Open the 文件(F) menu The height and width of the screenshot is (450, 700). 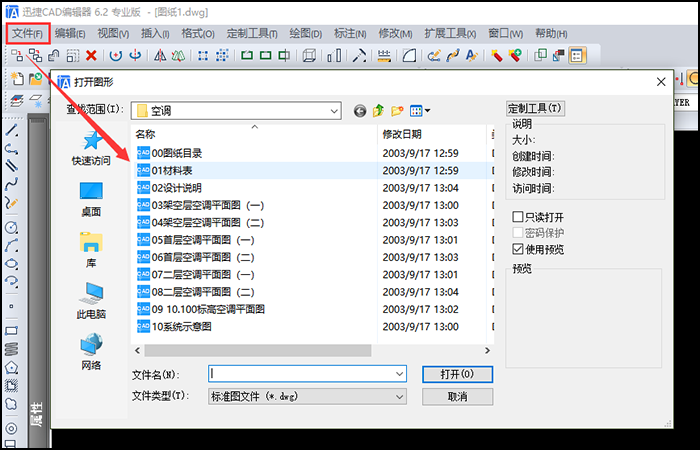28,33
